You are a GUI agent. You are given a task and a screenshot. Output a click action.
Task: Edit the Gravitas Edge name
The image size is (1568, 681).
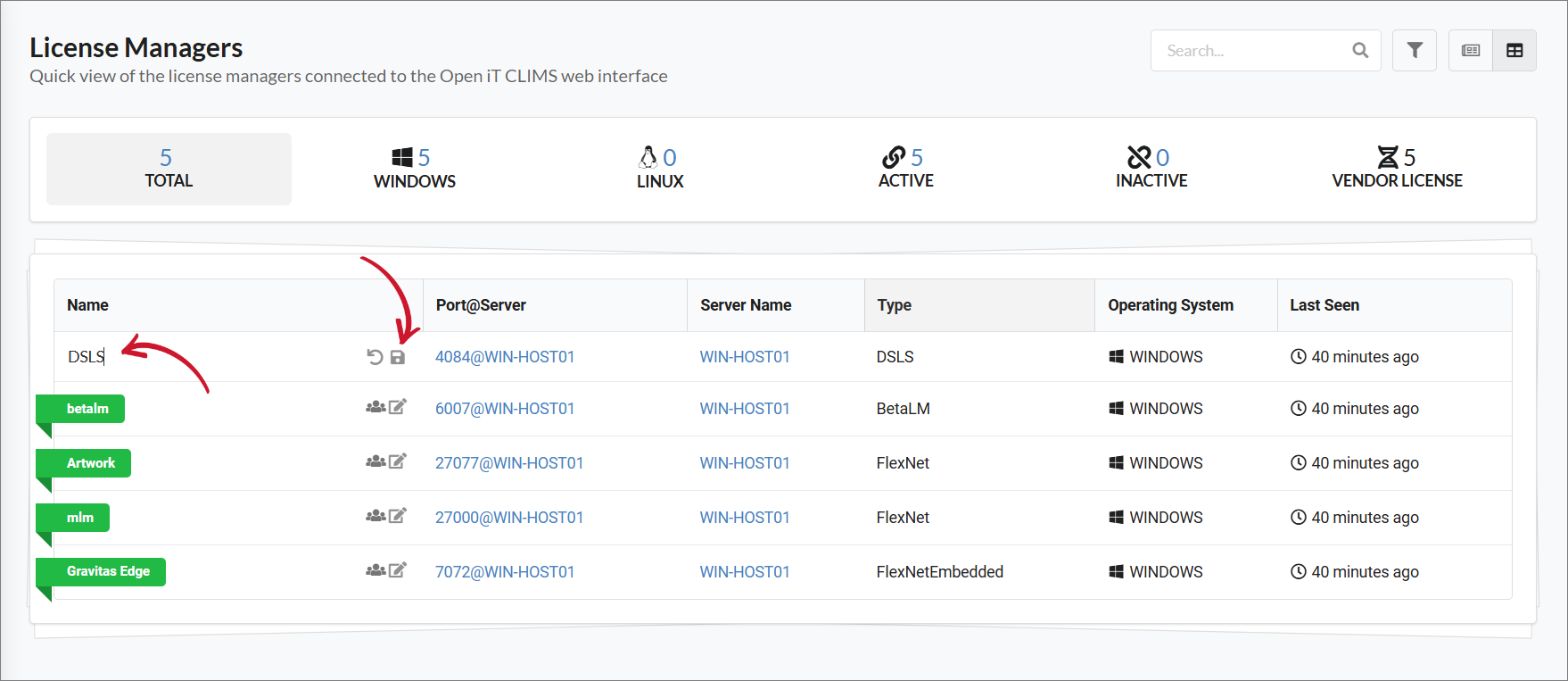(398, 569)
